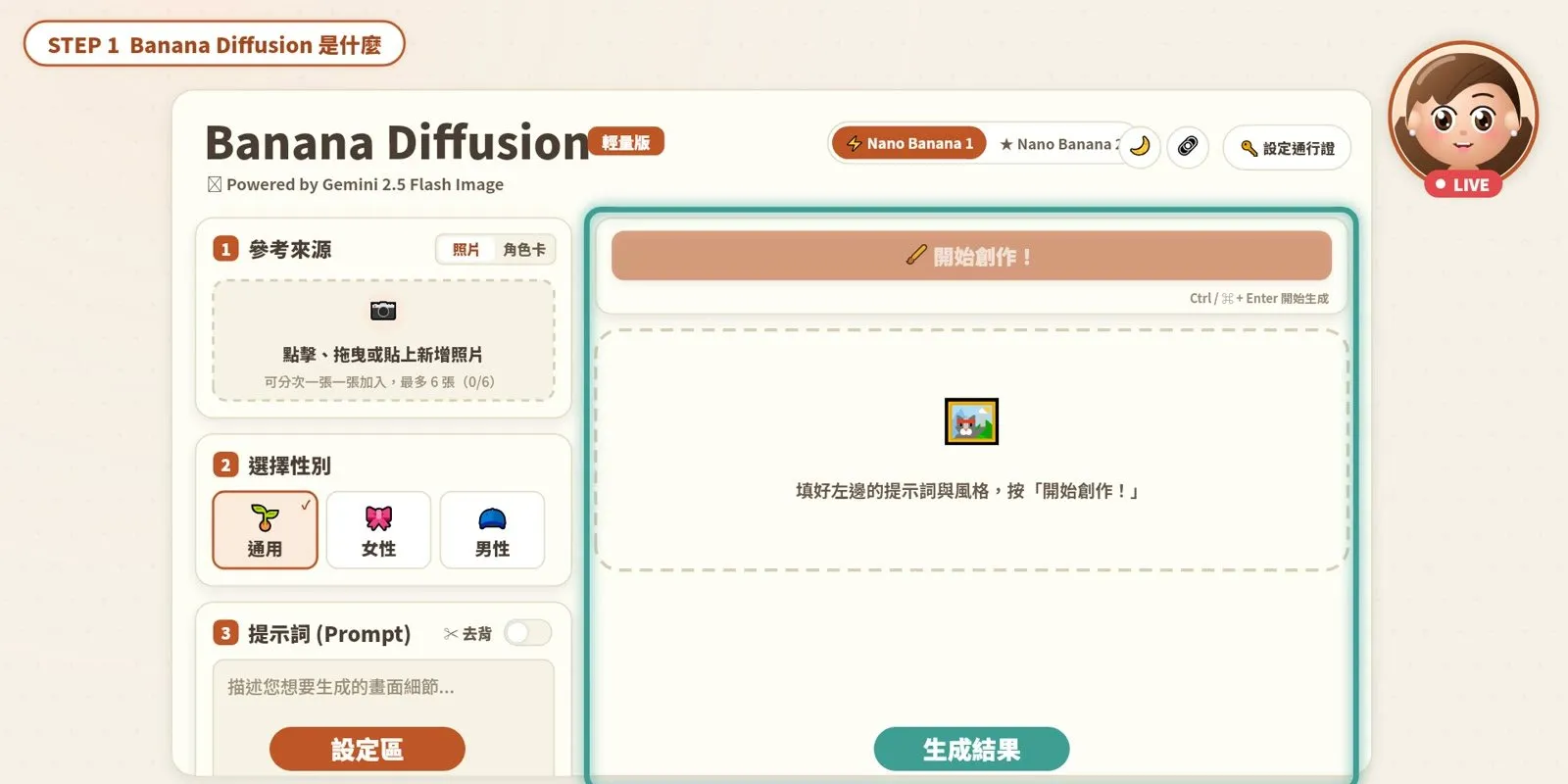
Task: Click the scissors 去背 icon
Action: point(451,634)
